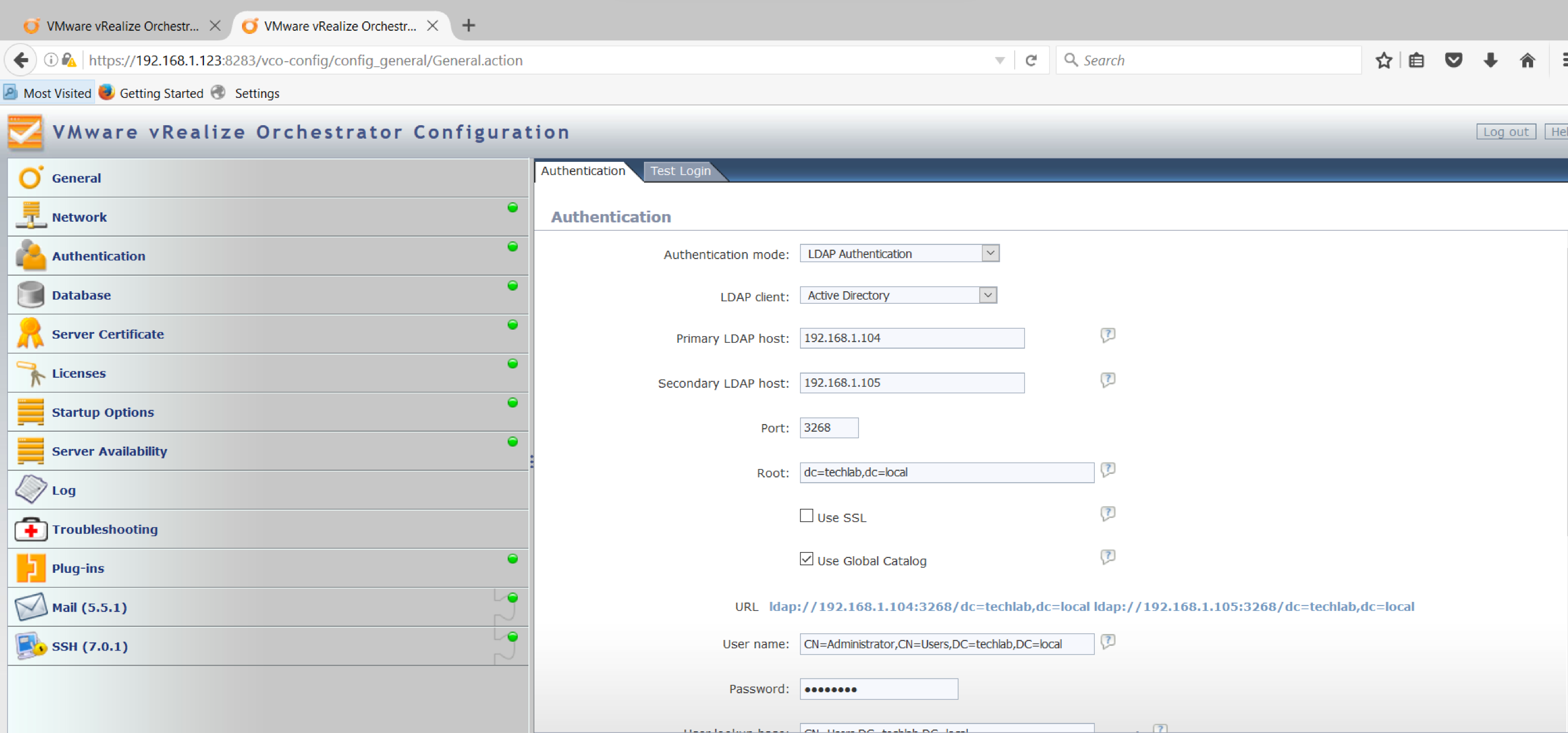Uncheck the Use Global Catalog checkbox
Viewport: 1568px width, 733px height.
806,559
